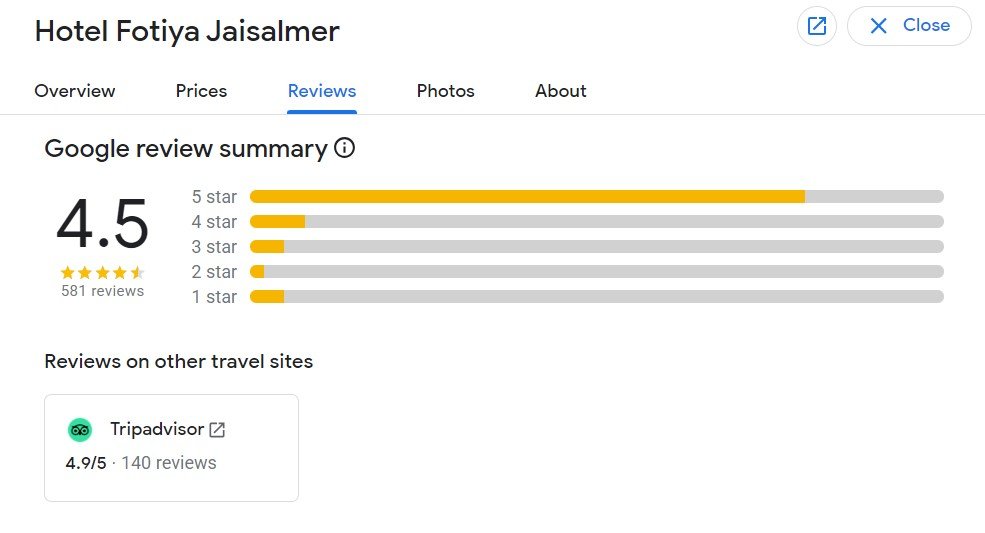Click the 581 reviews count
Viewport: 985px width, 533px height.
click(x=102, y=291)
